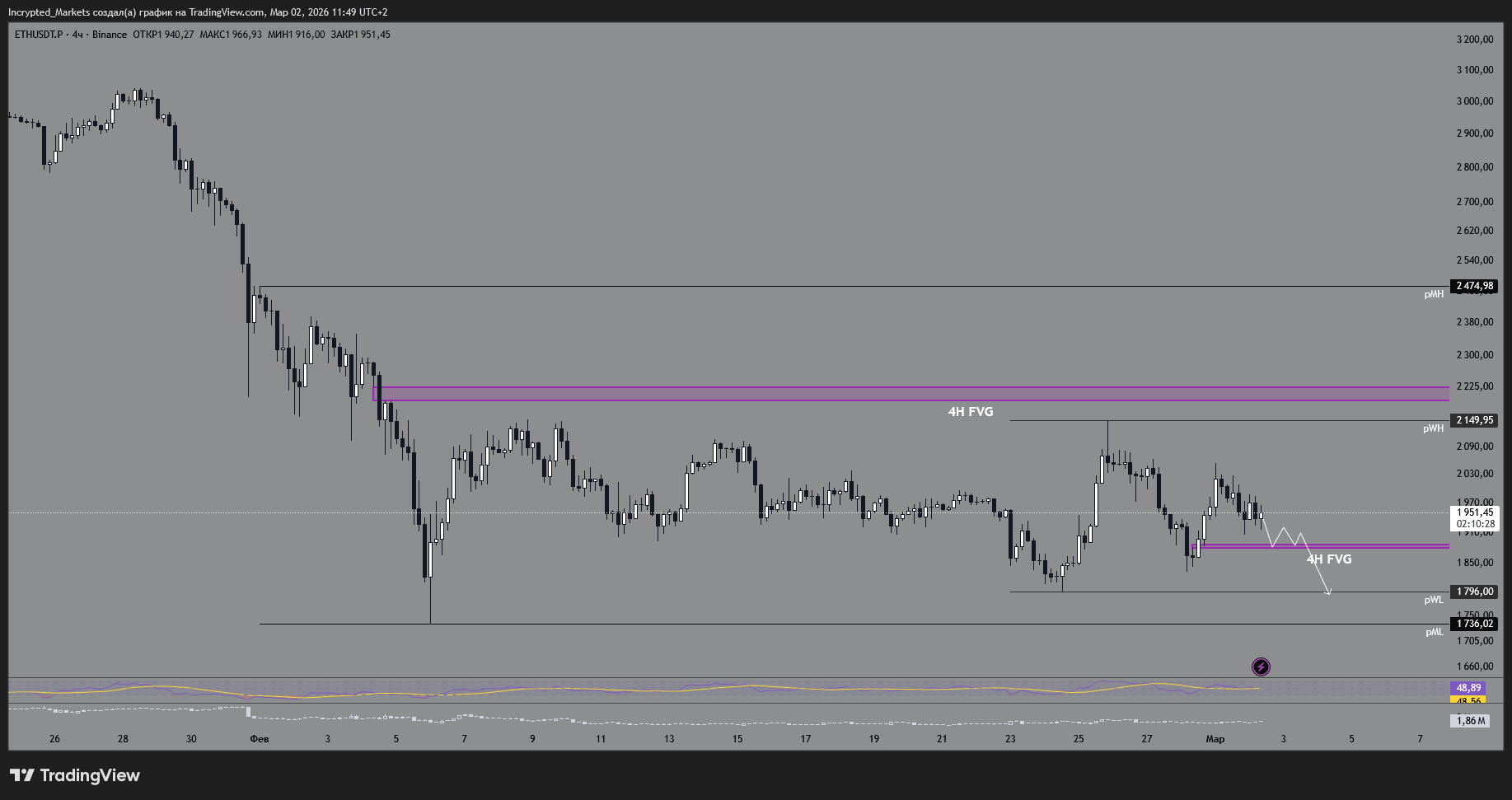Click the date 30 on time axis
Screen dimensions: 1512x800
click(191, 739)
